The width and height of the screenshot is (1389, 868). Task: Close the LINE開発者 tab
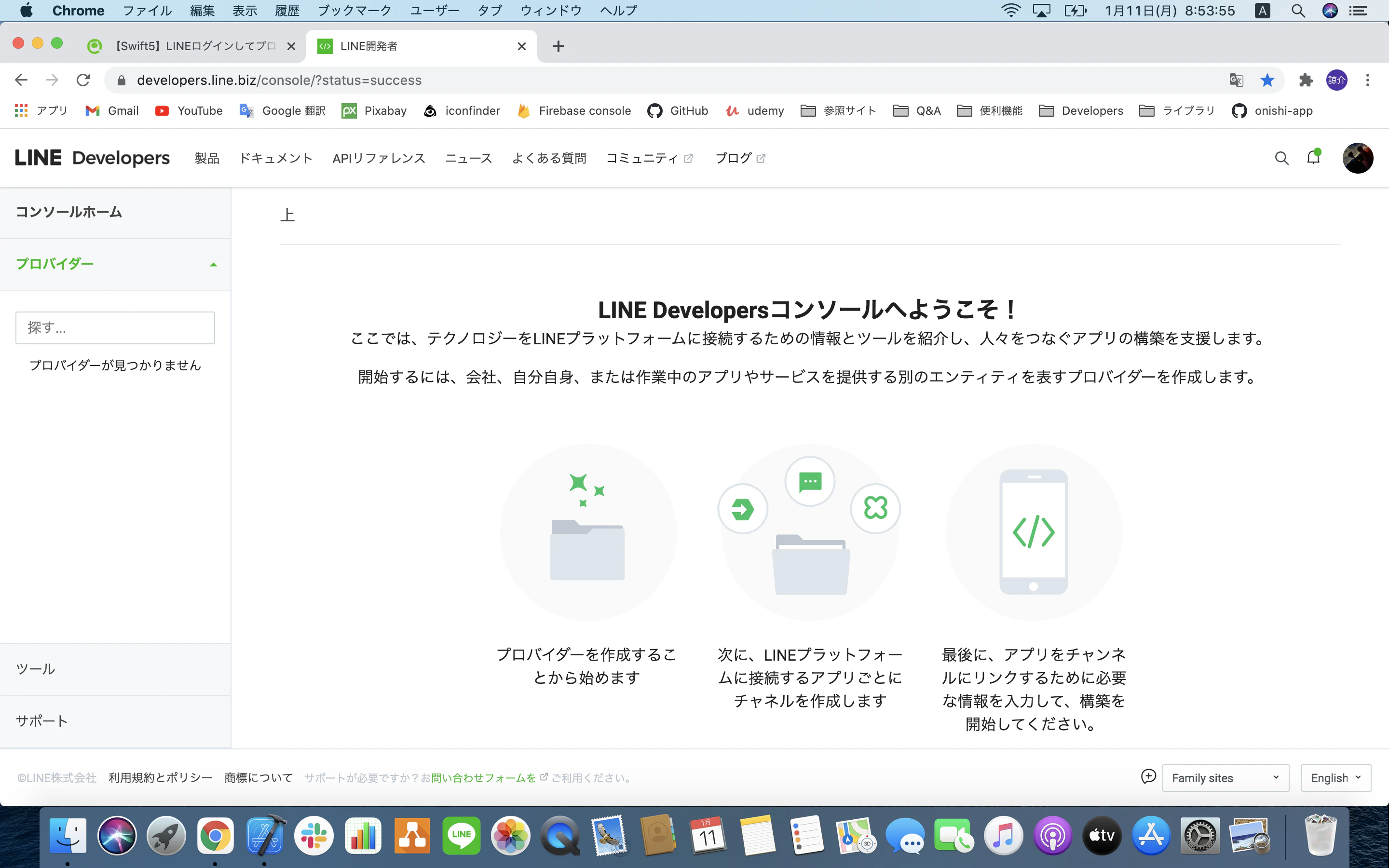(x=522, y=46)
